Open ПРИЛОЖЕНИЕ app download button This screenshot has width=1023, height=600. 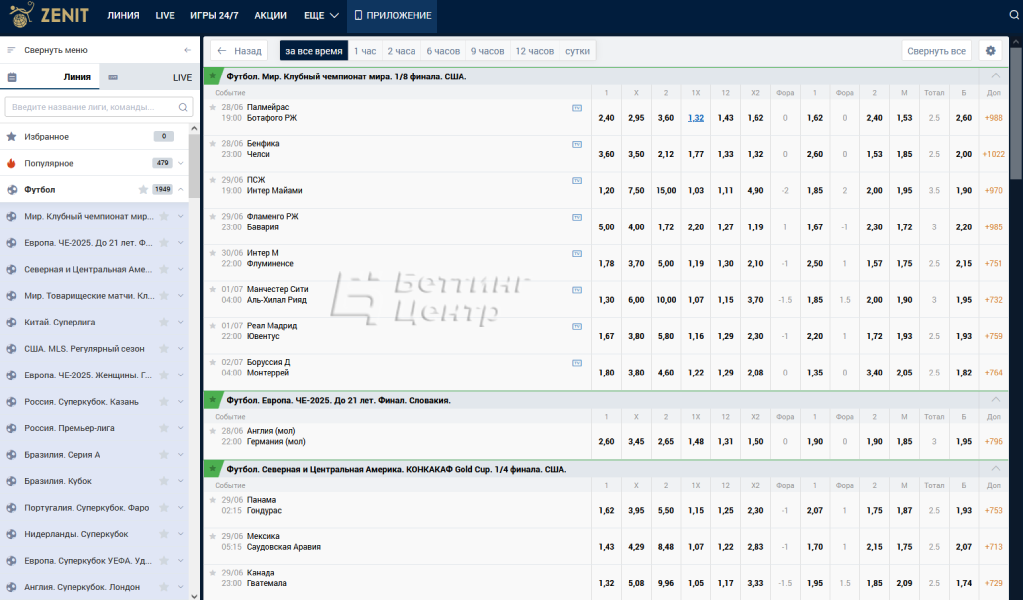pyautogui.click(x=393, y=15)
